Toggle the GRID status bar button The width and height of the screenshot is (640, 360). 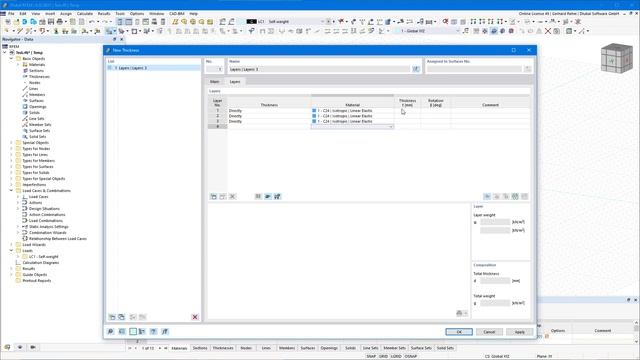383,356
